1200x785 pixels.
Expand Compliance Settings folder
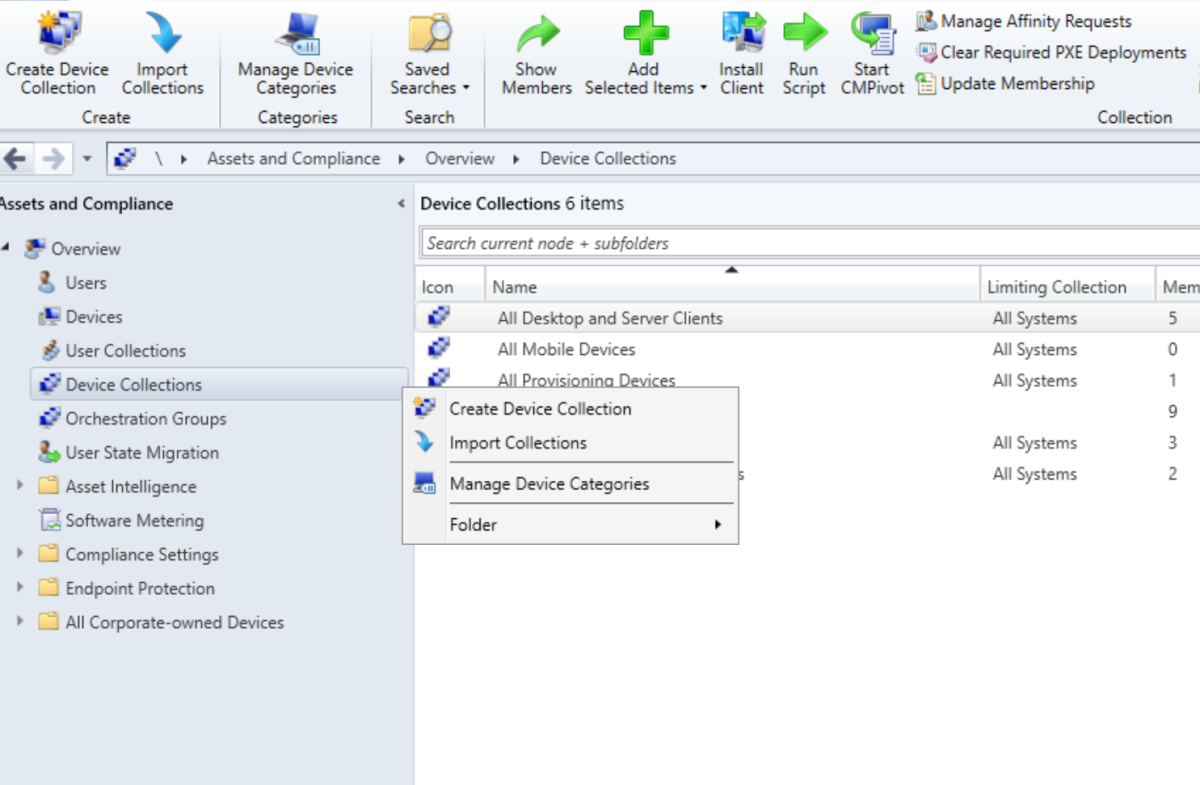tap(20, 554)
